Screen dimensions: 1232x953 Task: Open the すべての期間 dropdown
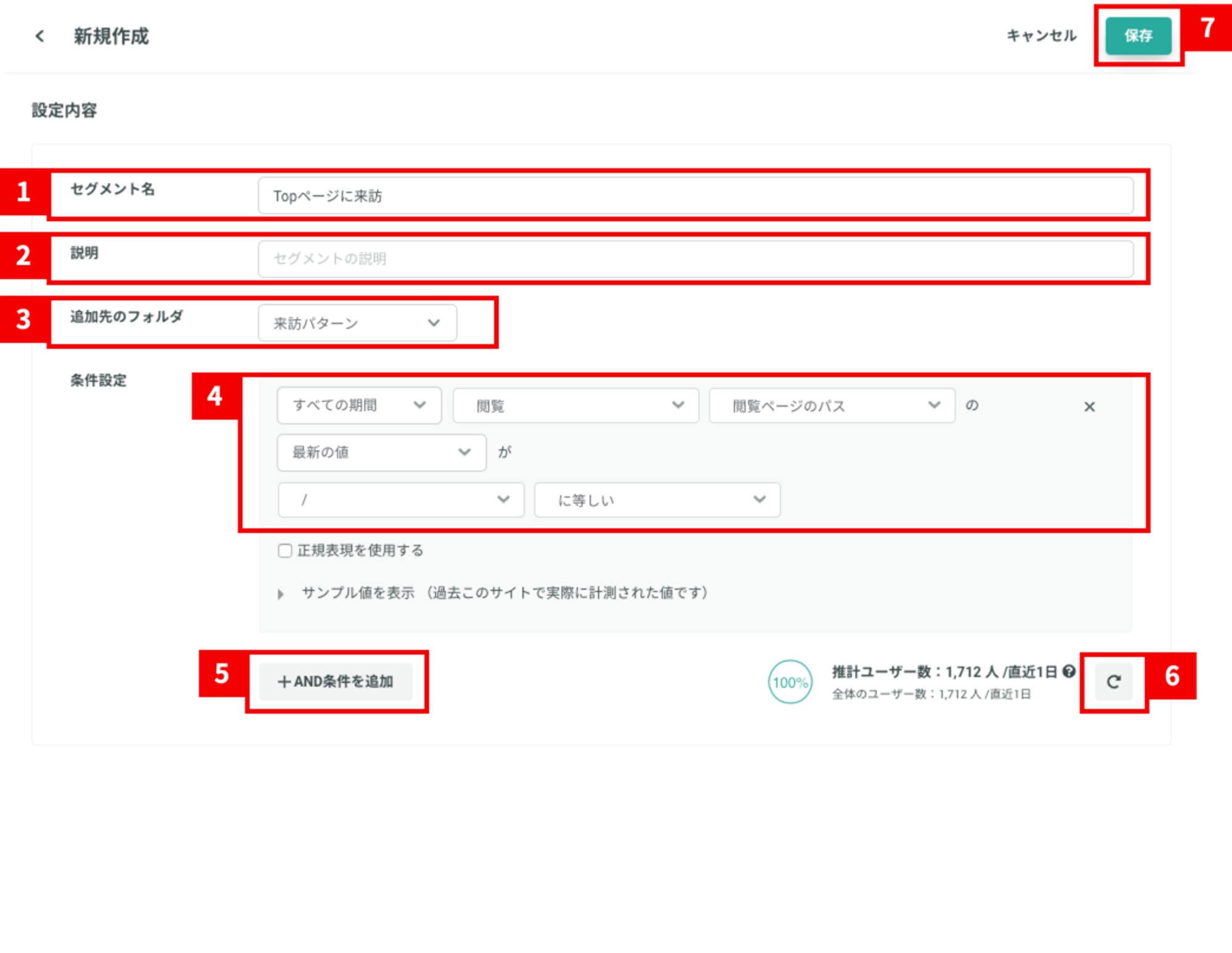(359, 405)
